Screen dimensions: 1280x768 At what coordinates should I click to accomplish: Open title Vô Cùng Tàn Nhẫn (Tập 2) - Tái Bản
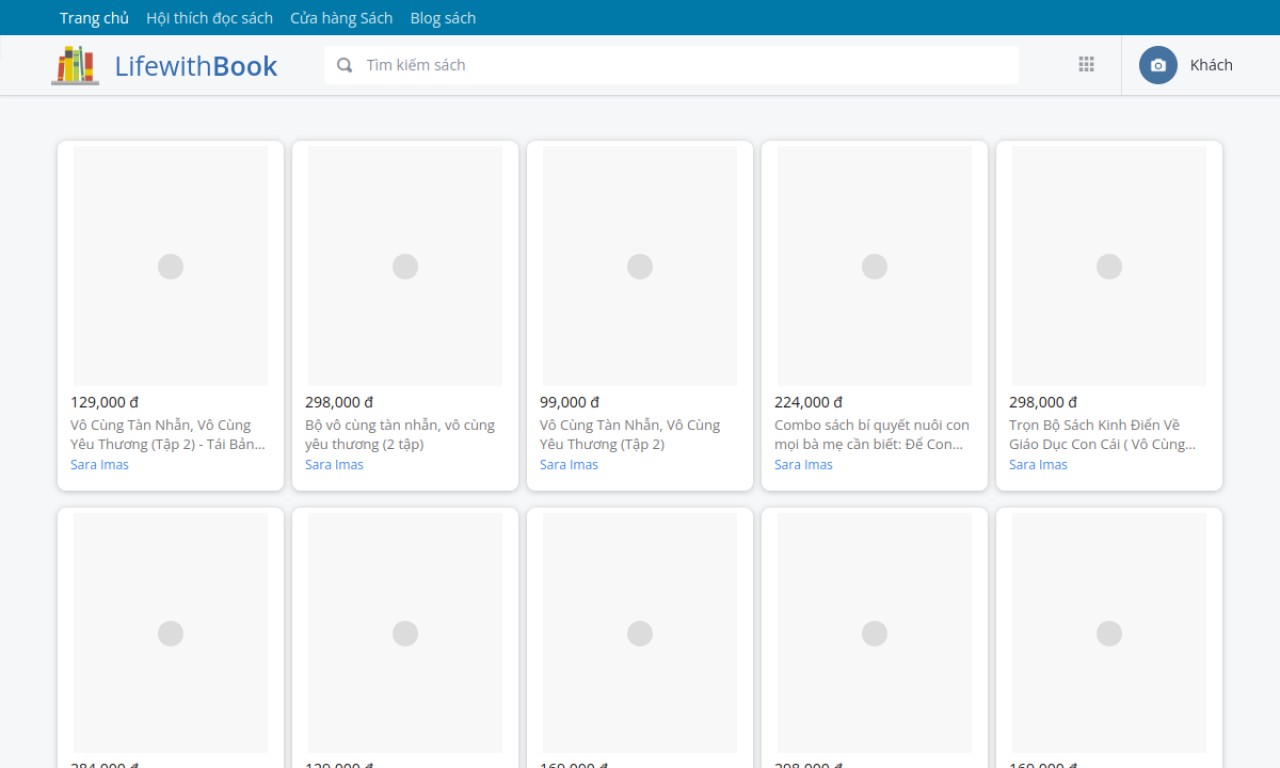(x=168, y=434)
